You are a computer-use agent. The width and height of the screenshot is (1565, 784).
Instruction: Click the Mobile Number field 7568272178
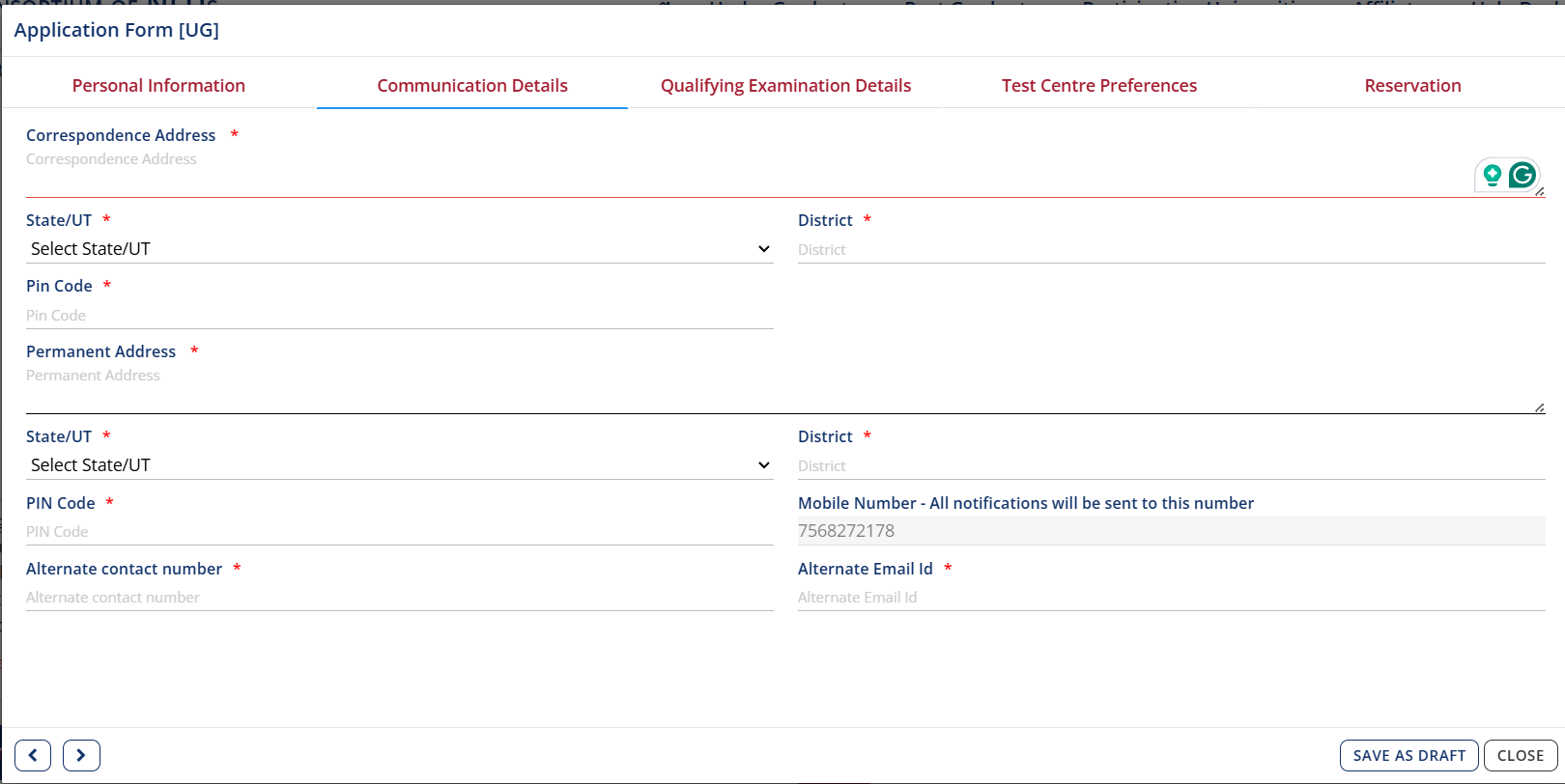click(x=1172, y=530)
